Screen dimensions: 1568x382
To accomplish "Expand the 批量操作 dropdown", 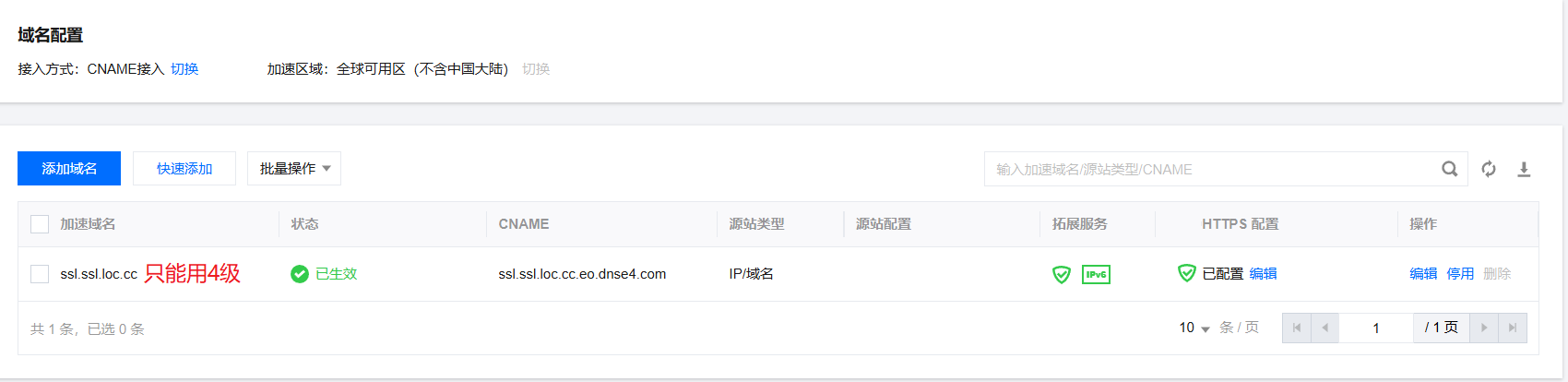I will point(294,169).
